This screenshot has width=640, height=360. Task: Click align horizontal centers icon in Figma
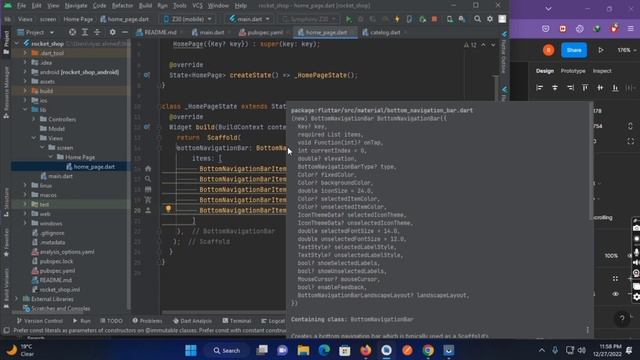(x=555, y=88)
